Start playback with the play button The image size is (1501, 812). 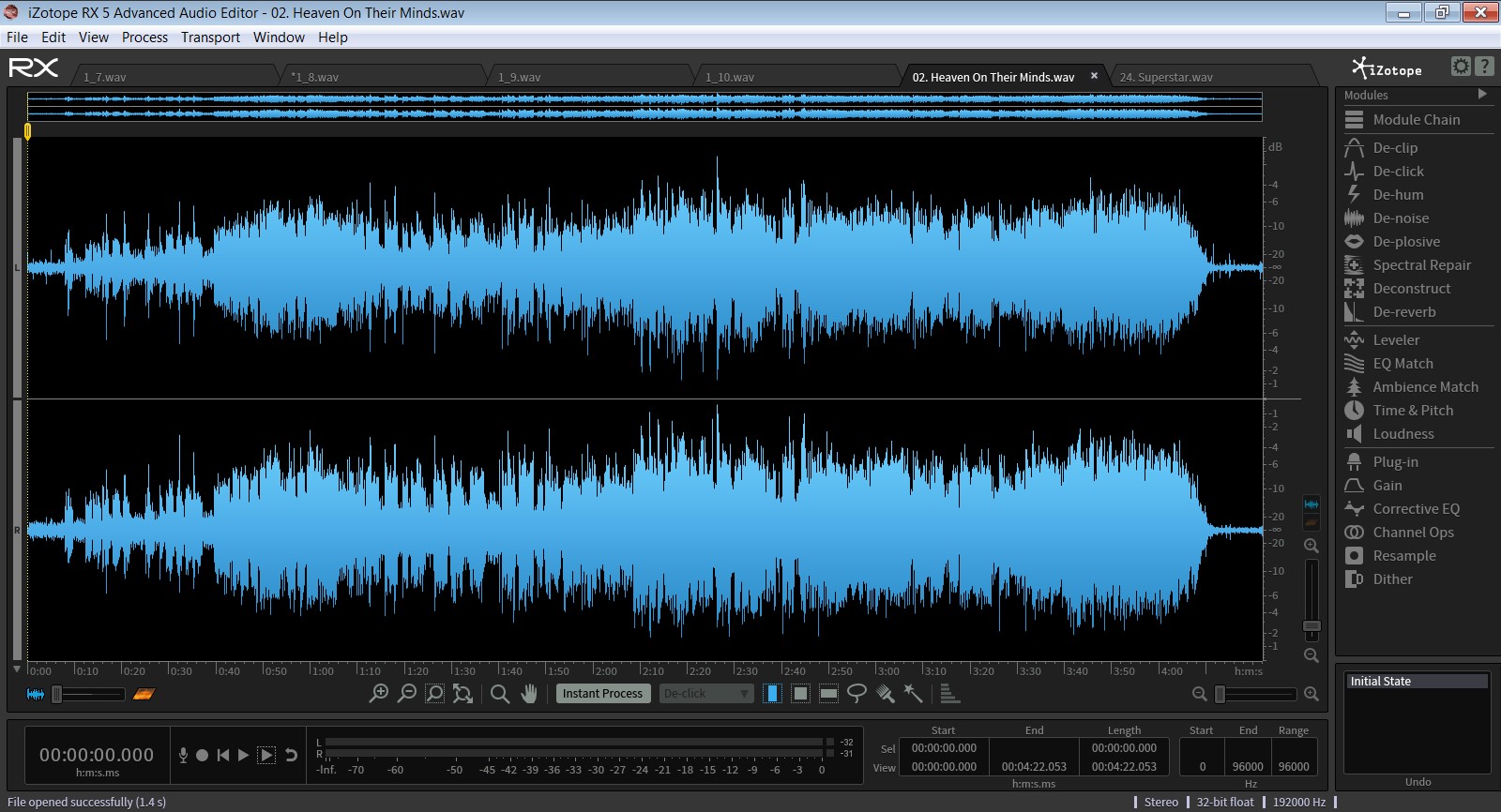tap(244, 755)
